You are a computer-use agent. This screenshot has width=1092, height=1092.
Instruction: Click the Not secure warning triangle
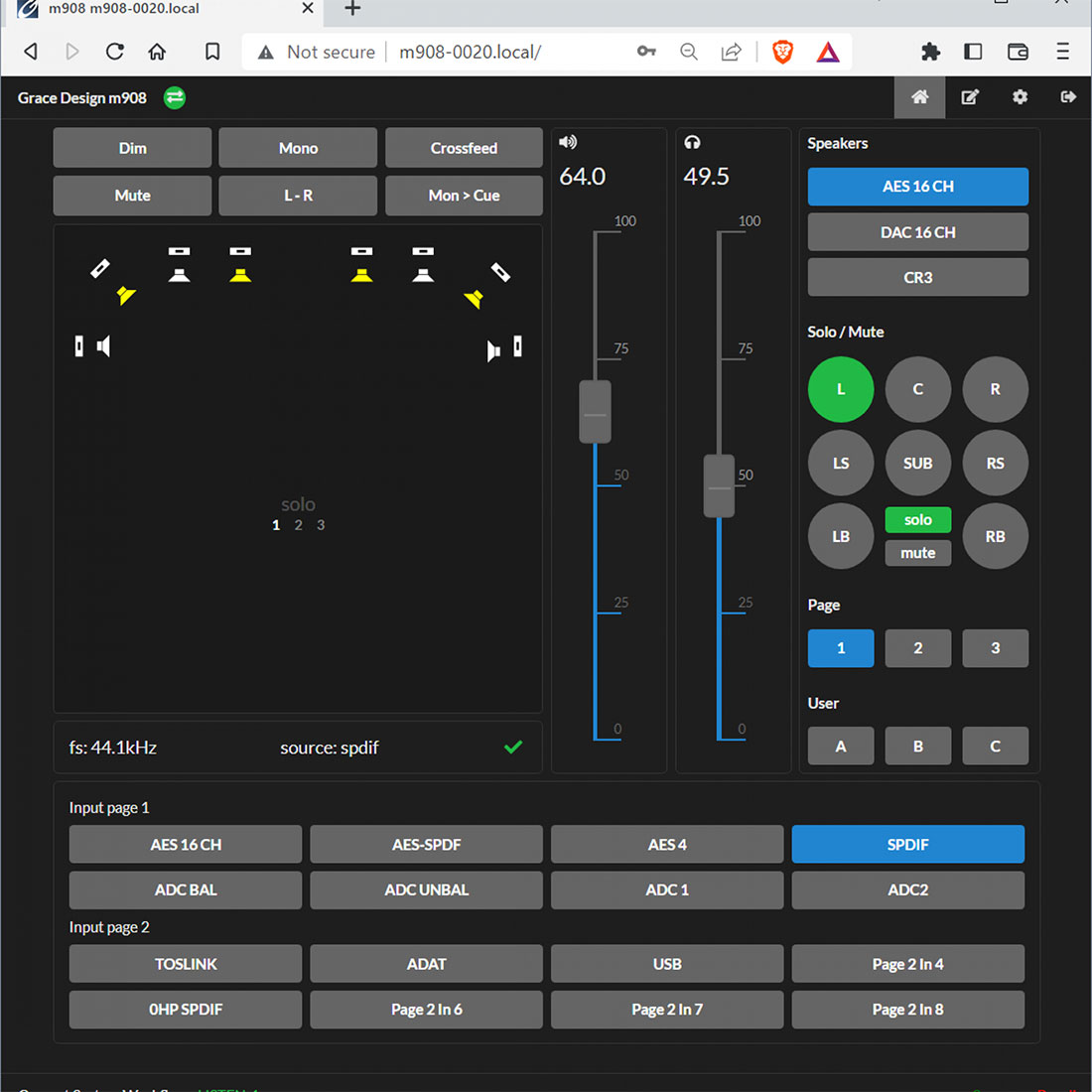[265, 53]
